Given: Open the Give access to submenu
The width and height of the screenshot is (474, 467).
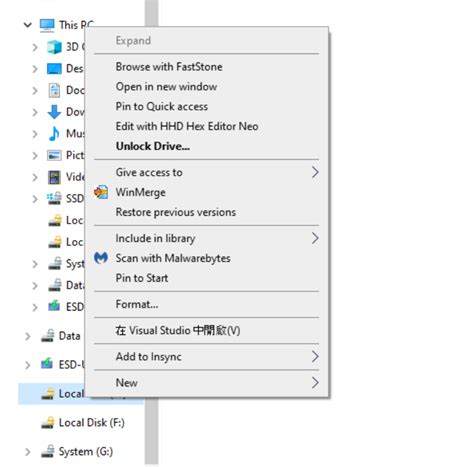Looking at the screenshot, I should 206,172.
